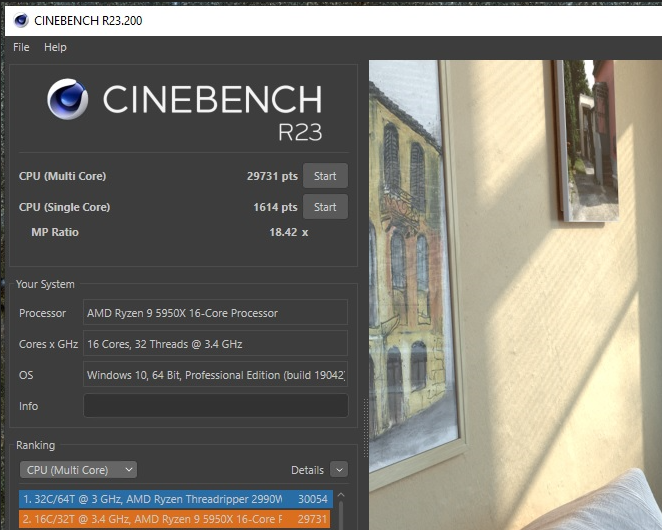Open the CPU (Multi Core) ranking dropdown
Viewport: 662px width, 530px height.
click(x=78, y=470)
